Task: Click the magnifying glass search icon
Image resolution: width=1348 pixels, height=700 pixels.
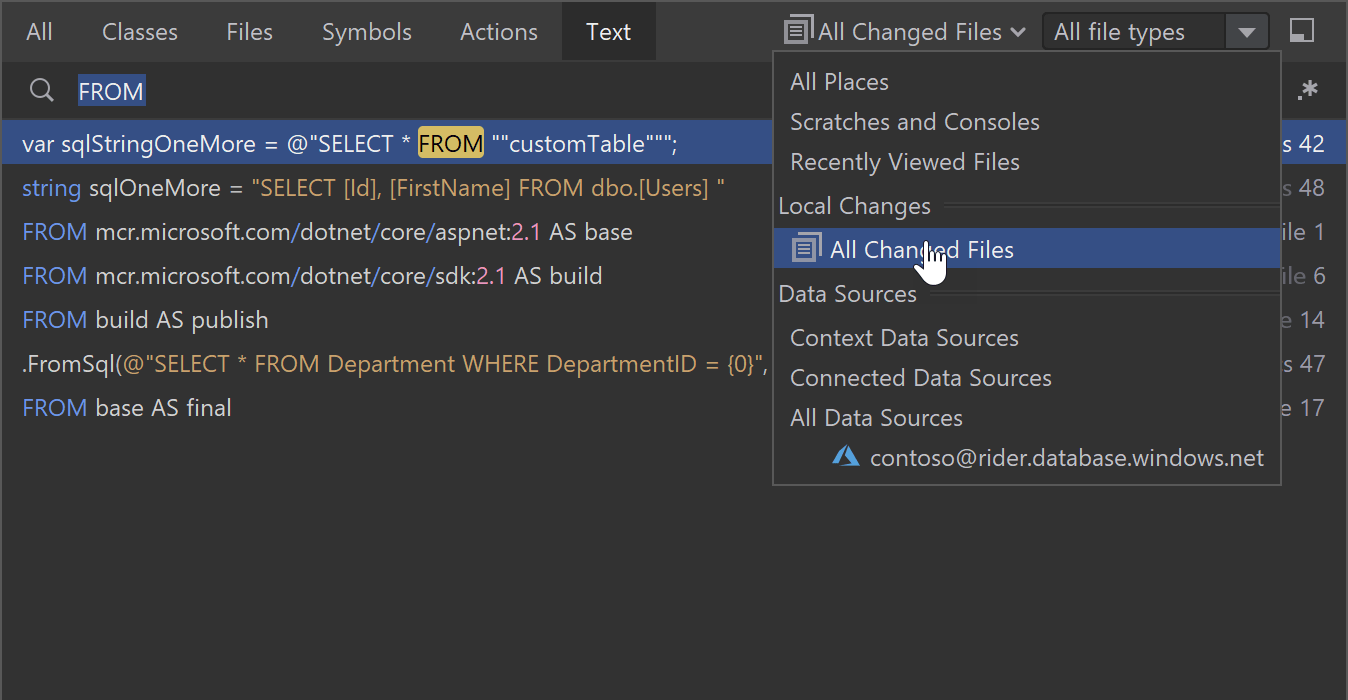Action: (x=41, y=91)
